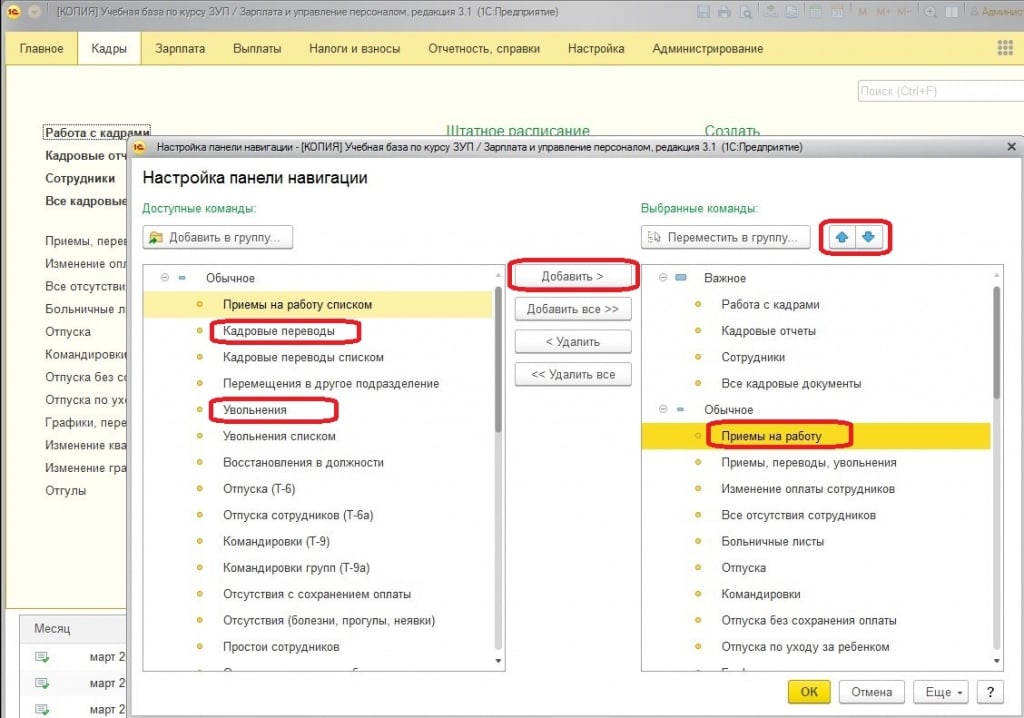
Task: Collapse Обычное group in available commands
Action: [x=164, y=278]
